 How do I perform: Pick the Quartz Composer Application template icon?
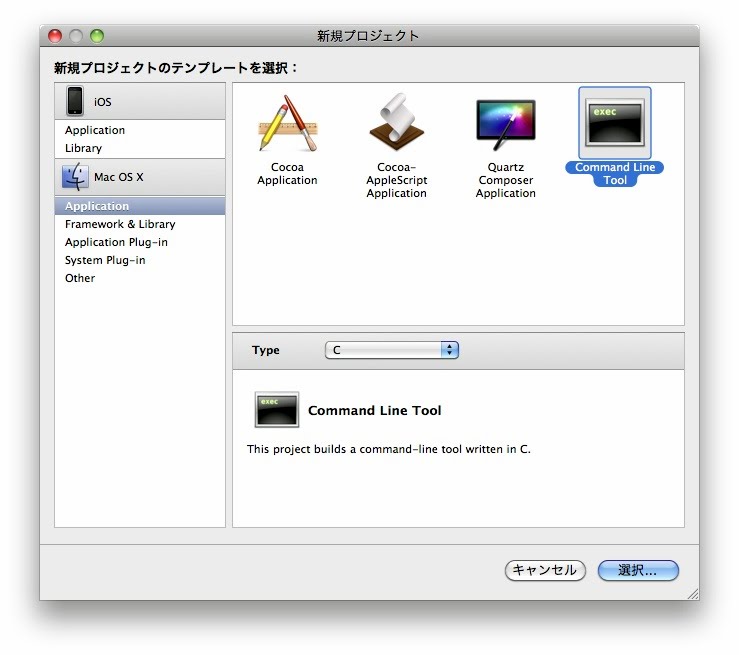tap(505, 124)
